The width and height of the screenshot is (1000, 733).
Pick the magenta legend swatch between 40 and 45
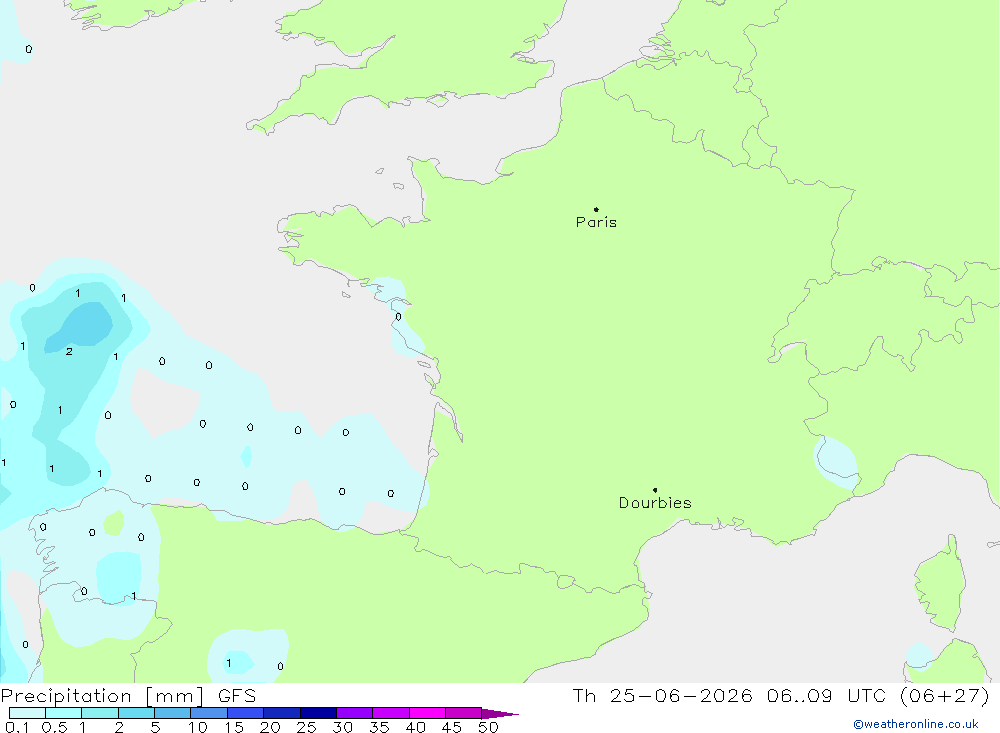(427, 713)
